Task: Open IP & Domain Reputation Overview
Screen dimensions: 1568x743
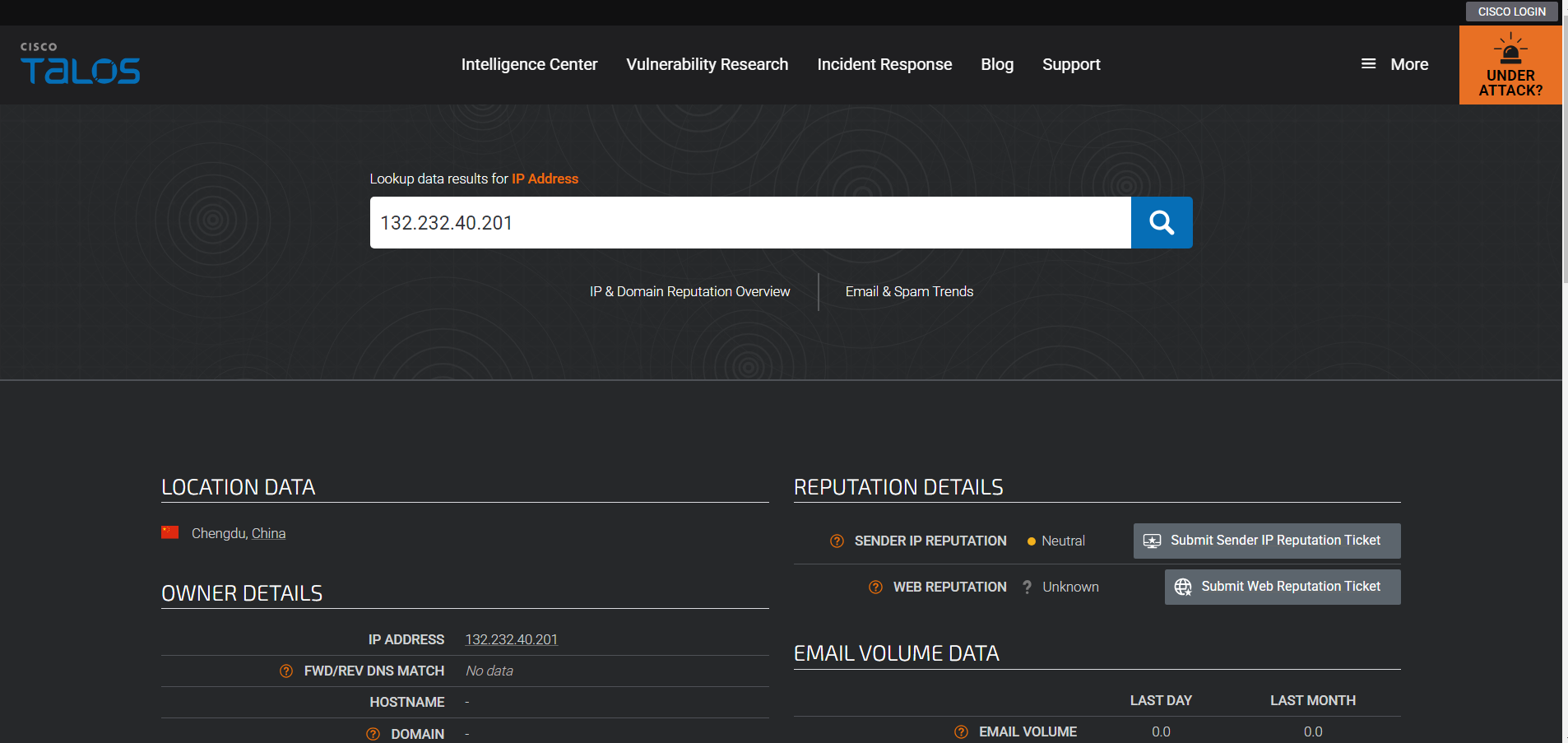Action: [x=689, y=291]
